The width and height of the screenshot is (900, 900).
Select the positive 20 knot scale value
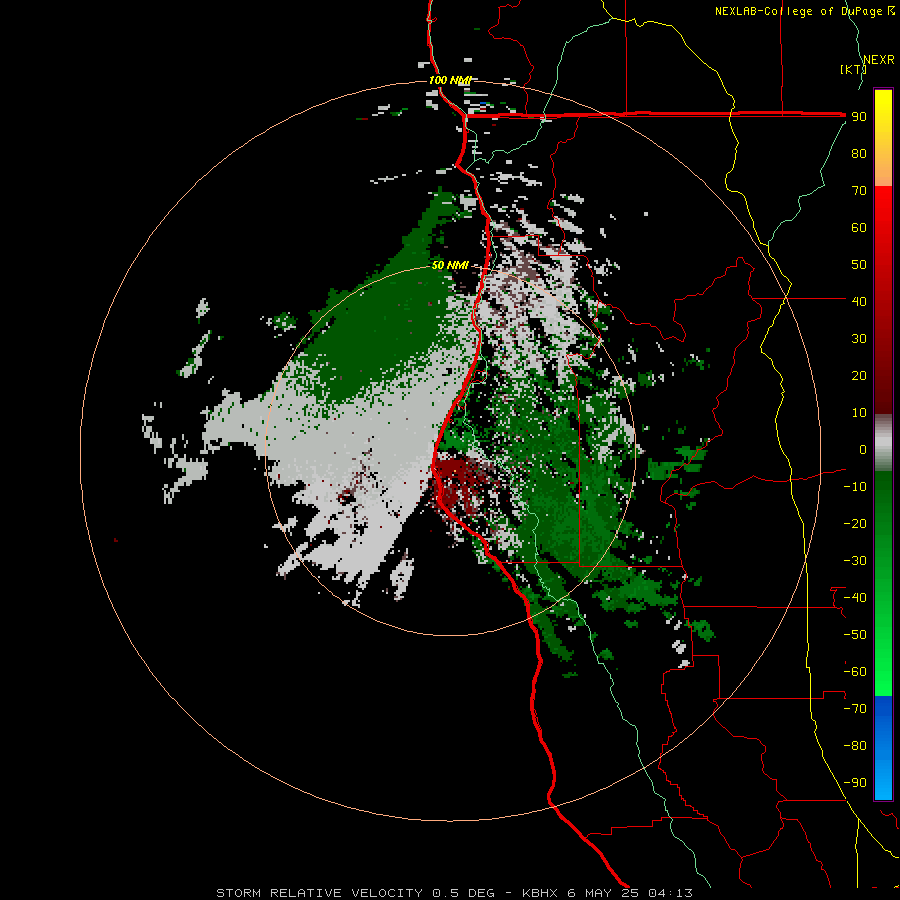[859, 375]
